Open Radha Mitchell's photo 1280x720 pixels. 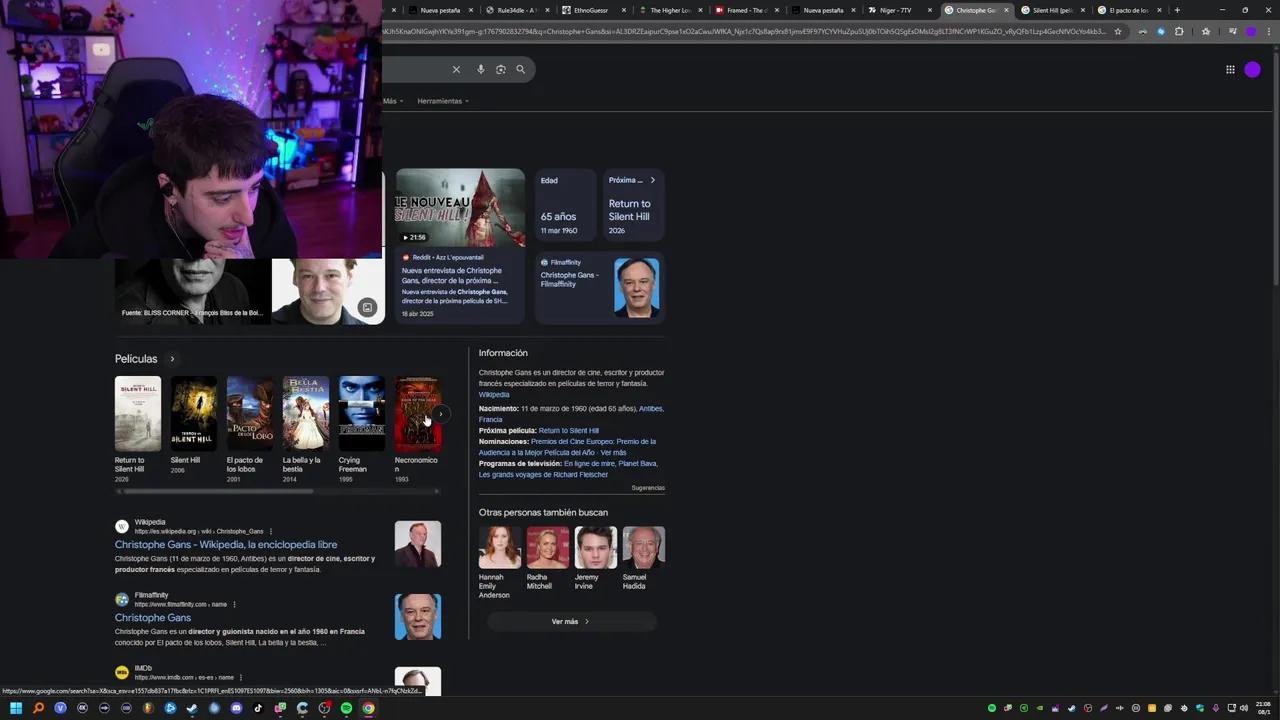(548, 548)
